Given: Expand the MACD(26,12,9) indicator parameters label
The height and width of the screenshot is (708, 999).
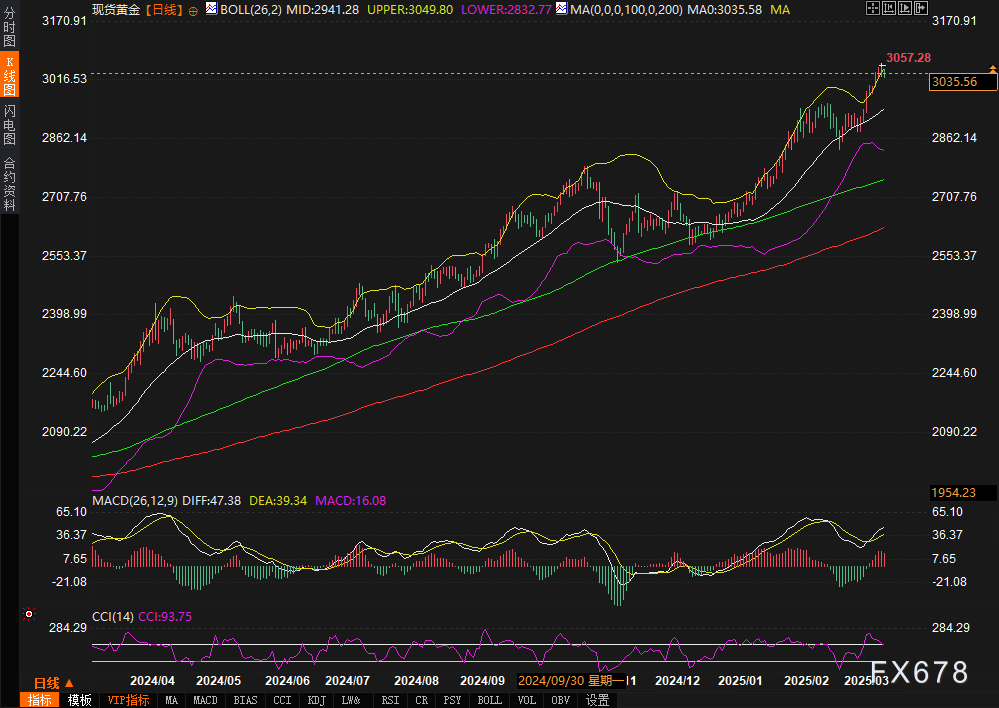Looking at the screenshot, I should 135,500.
